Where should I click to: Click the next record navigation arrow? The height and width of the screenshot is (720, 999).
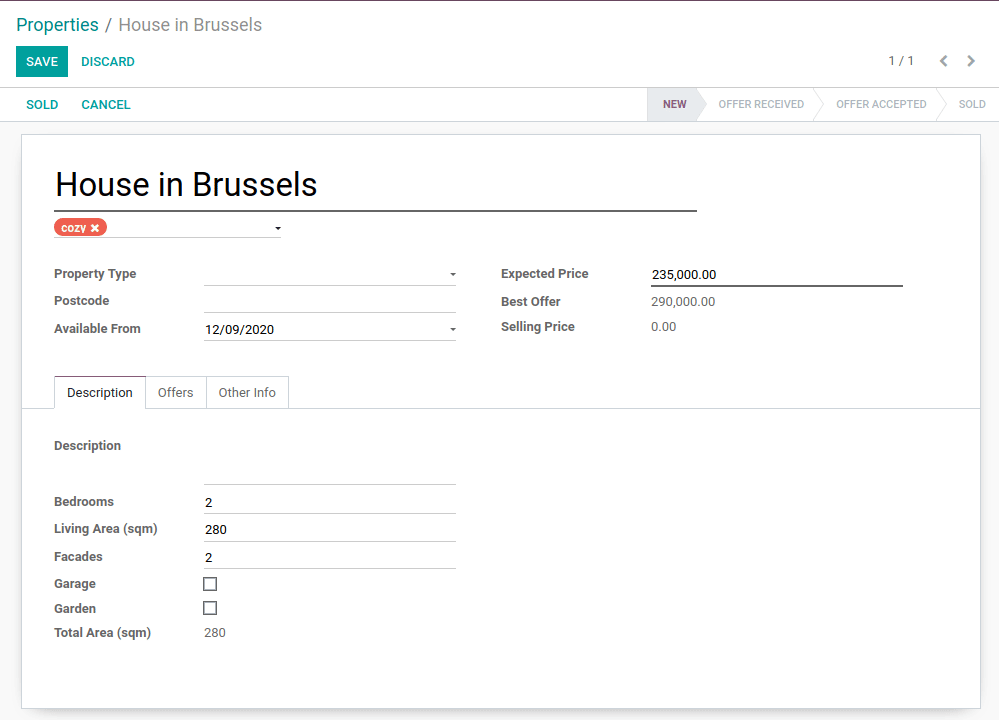point(971,61)
